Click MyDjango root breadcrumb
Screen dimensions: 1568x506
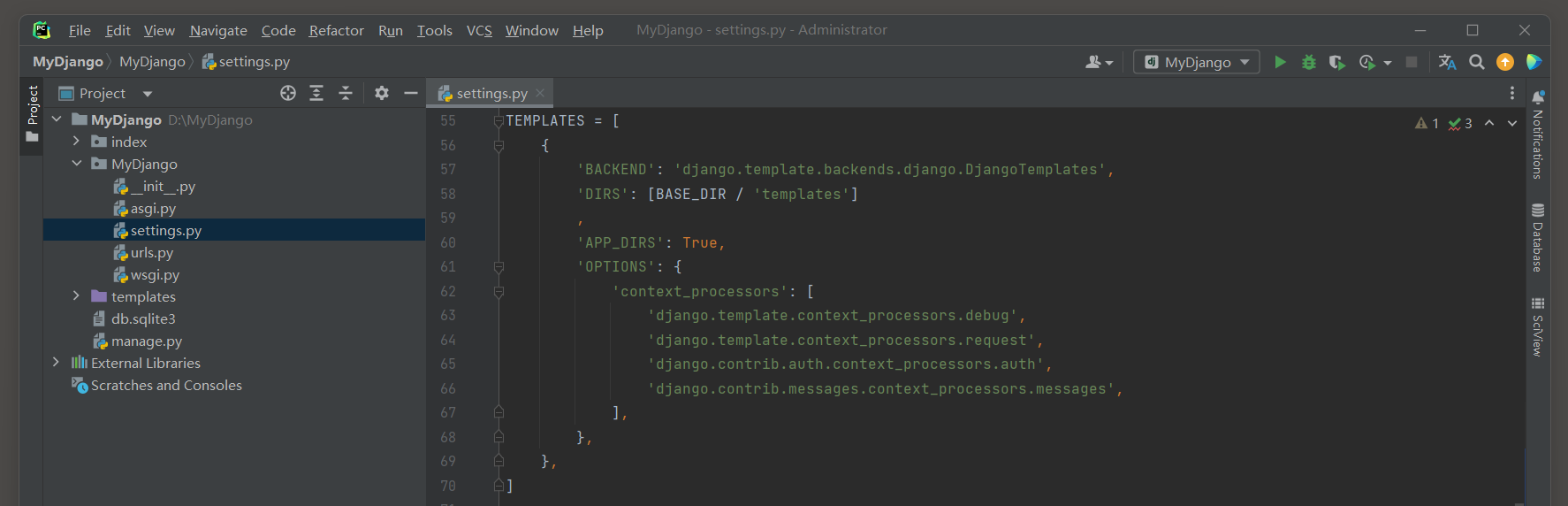tap(68, 61)
